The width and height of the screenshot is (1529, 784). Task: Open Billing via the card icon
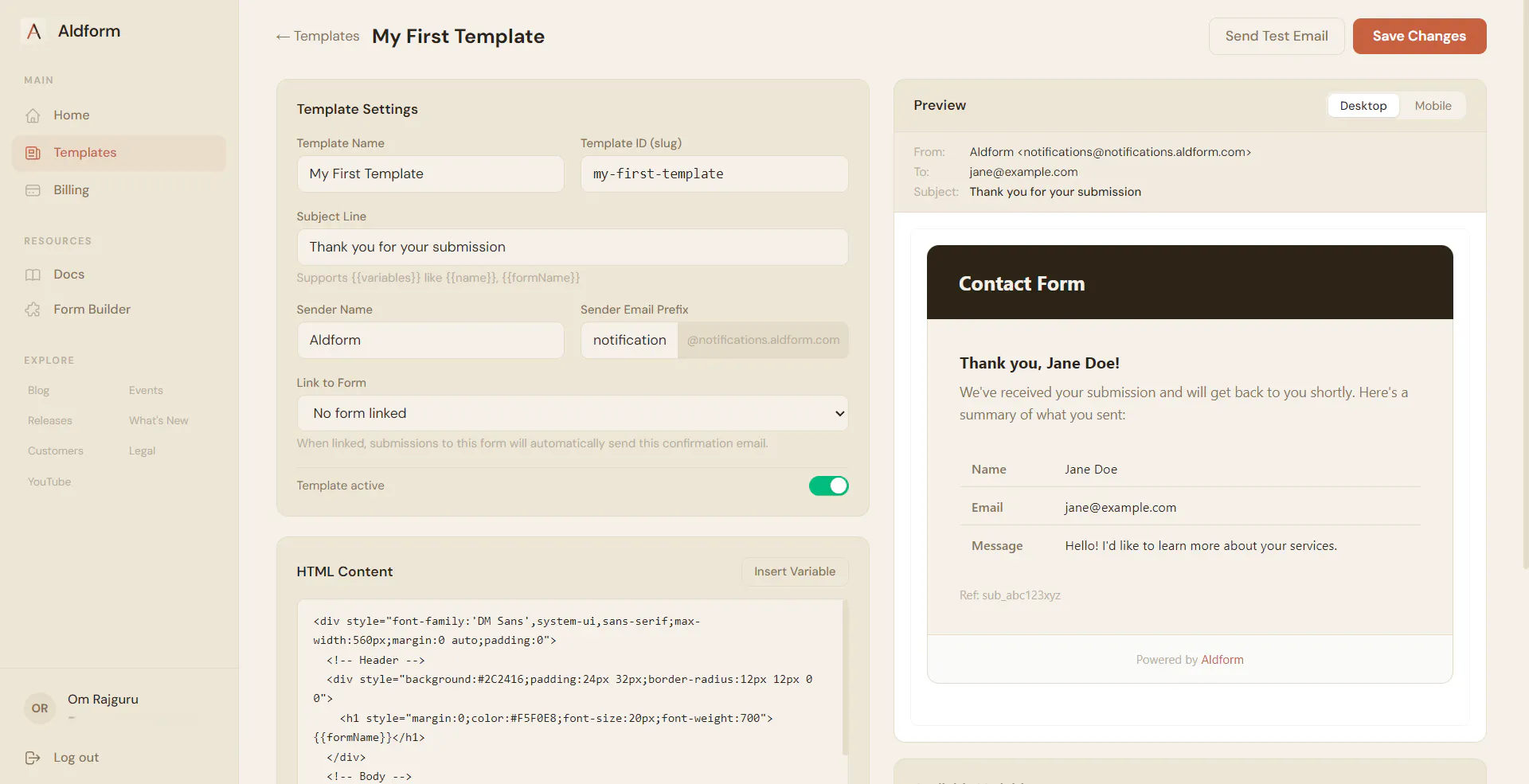(x=33, y=190)
